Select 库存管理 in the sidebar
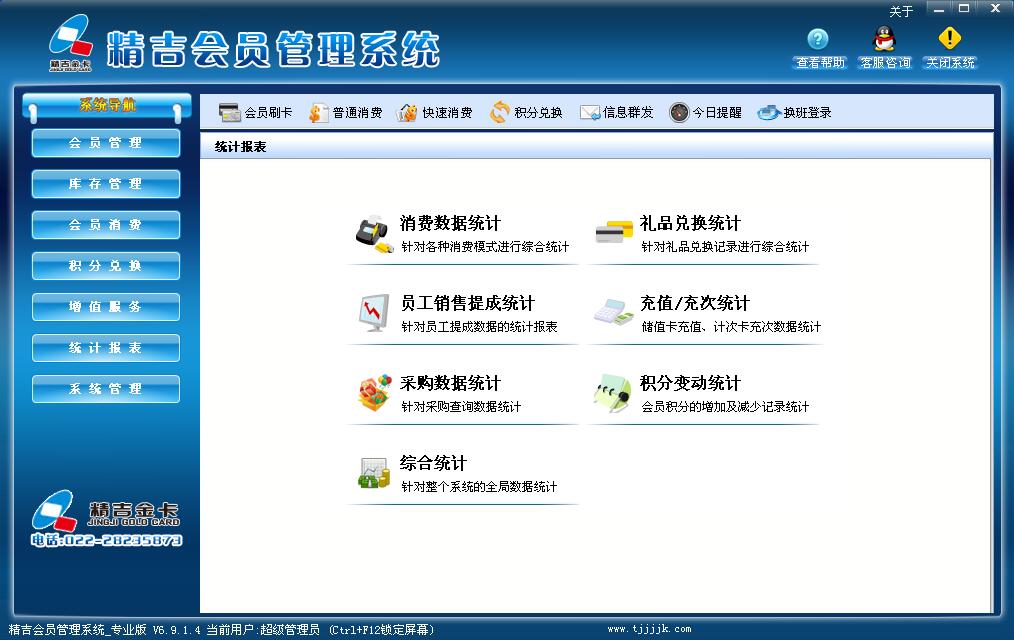 (x=106, y=184)
